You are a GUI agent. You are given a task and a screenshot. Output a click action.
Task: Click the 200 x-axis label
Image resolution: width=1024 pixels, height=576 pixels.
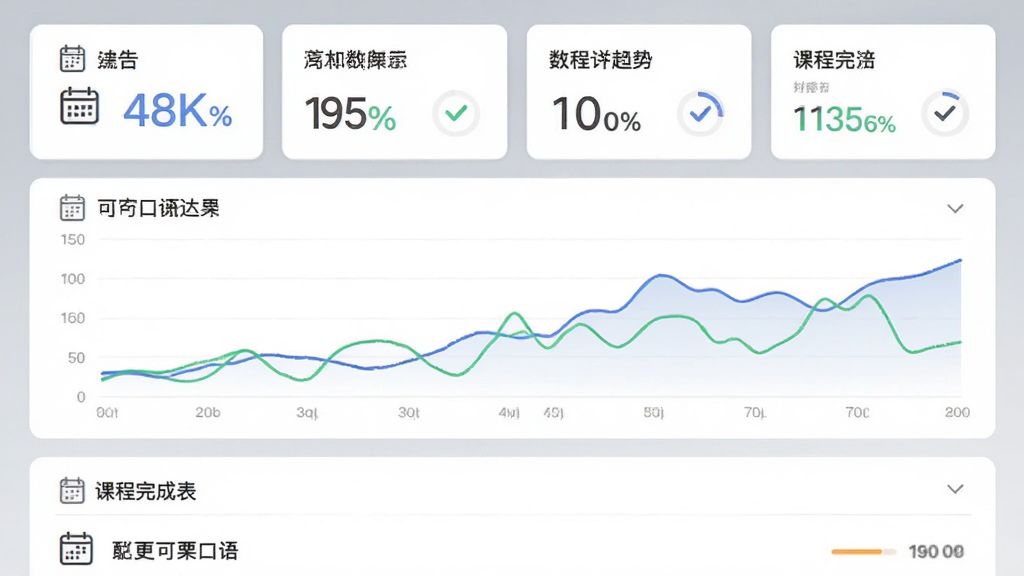coord(957,412)
